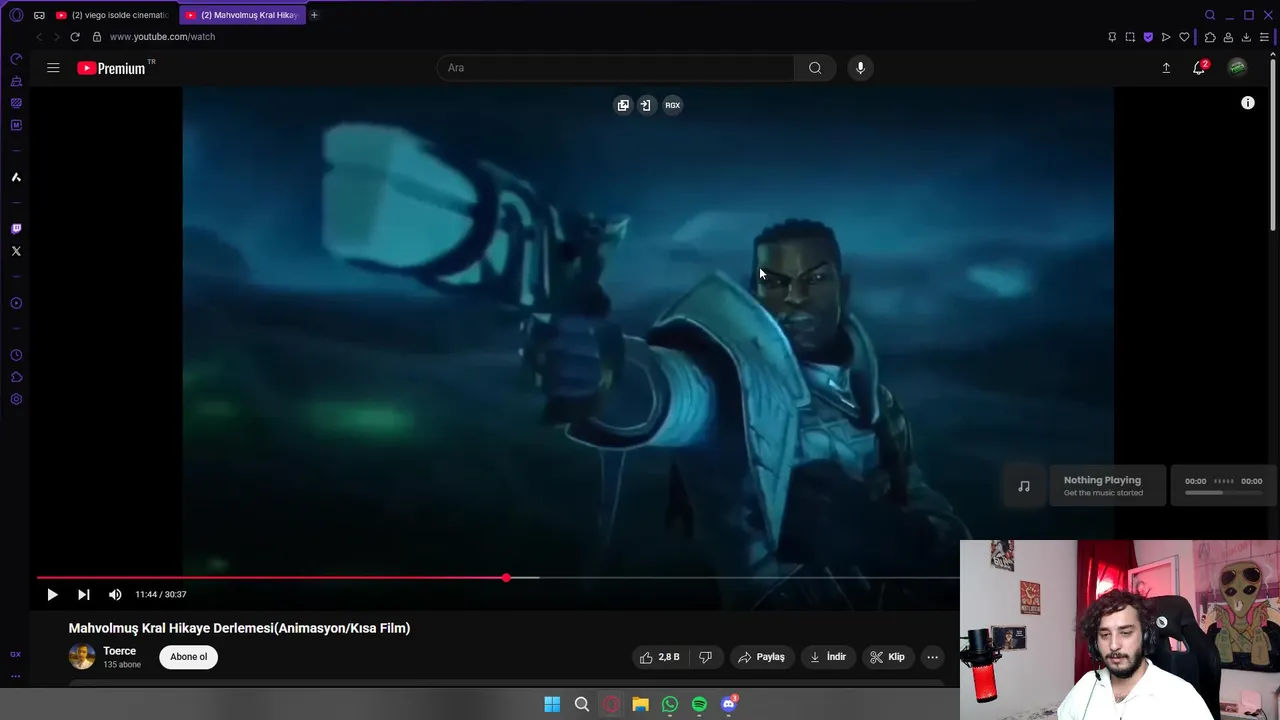Click the RGX video enhancement button

(672, 105)
